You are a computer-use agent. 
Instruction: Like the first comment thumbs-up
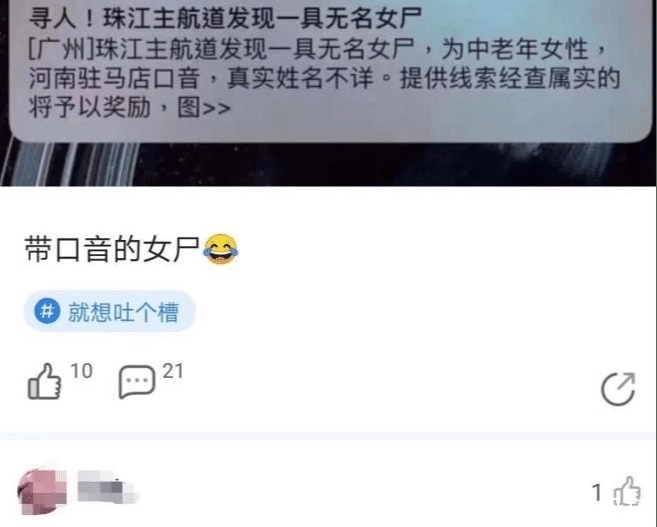point(627,491)
